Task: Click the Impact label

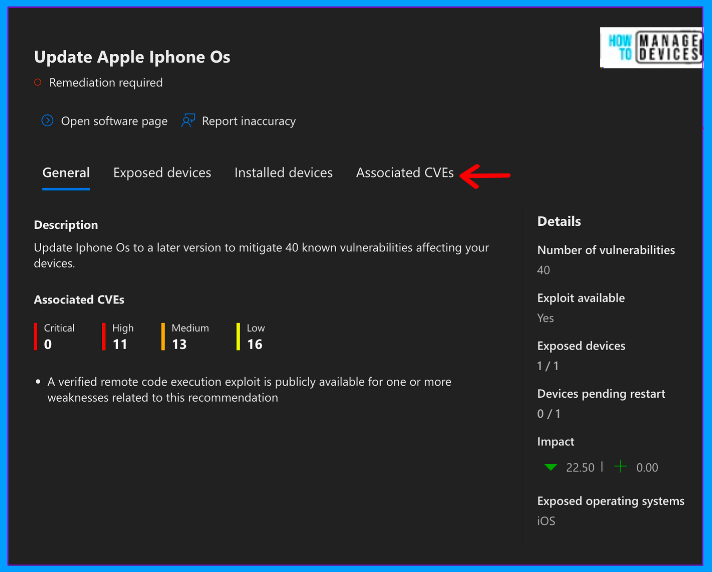Action: coord(555,442)
